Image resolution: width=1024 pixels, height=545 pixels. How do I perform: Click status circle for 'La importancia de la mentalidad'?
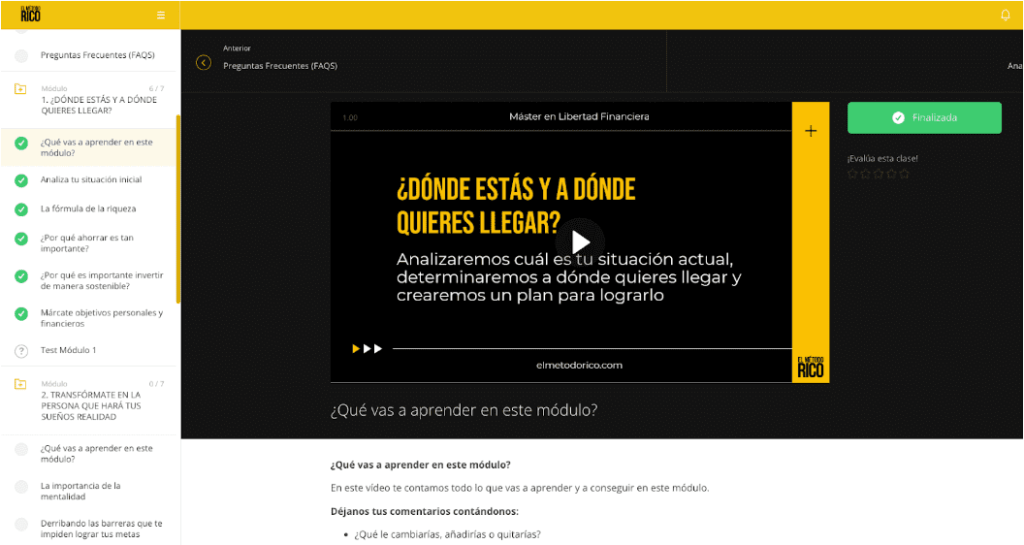22,487
